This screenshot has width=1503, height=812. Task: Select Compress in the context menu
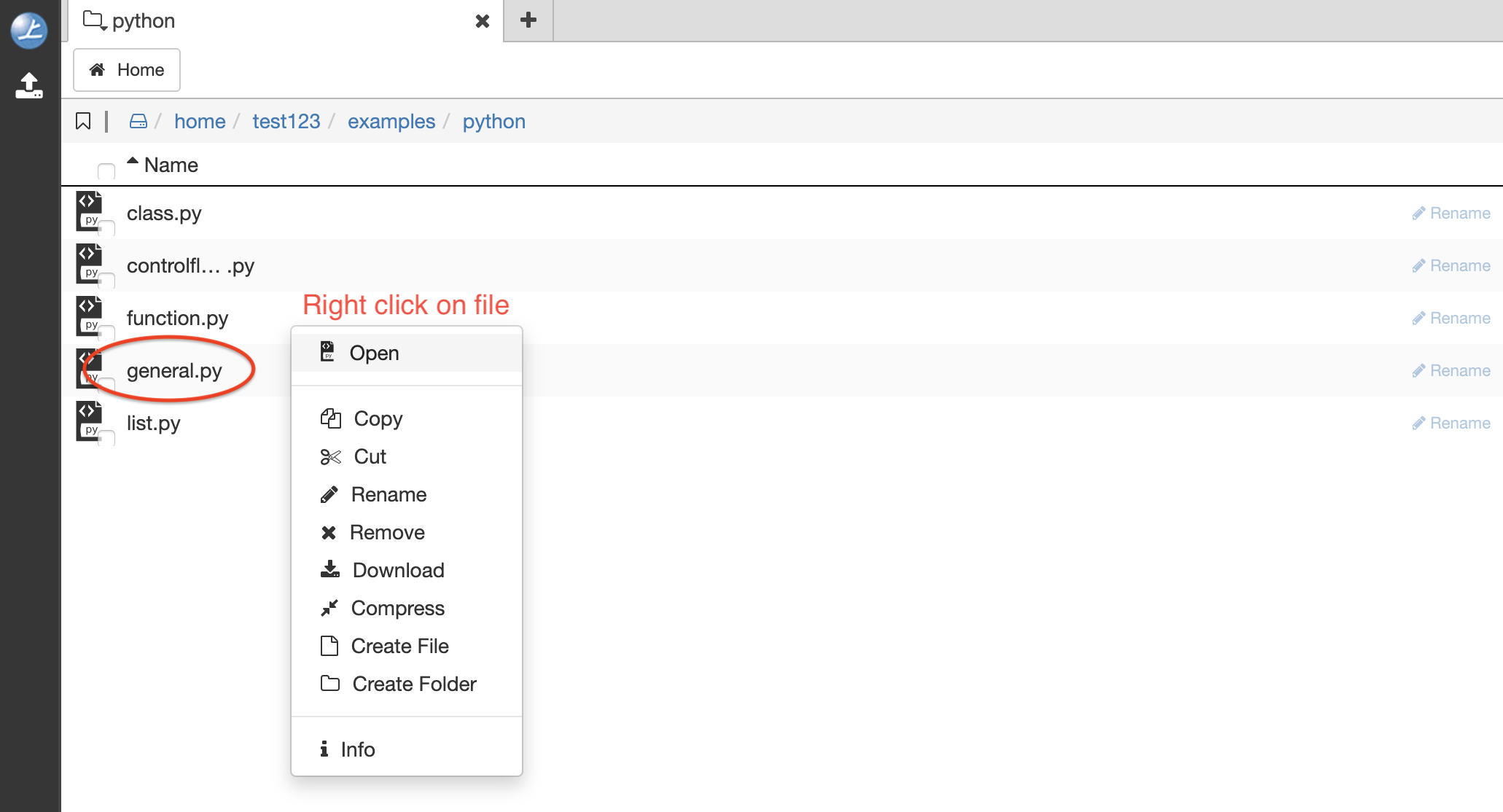pos(397,608)
